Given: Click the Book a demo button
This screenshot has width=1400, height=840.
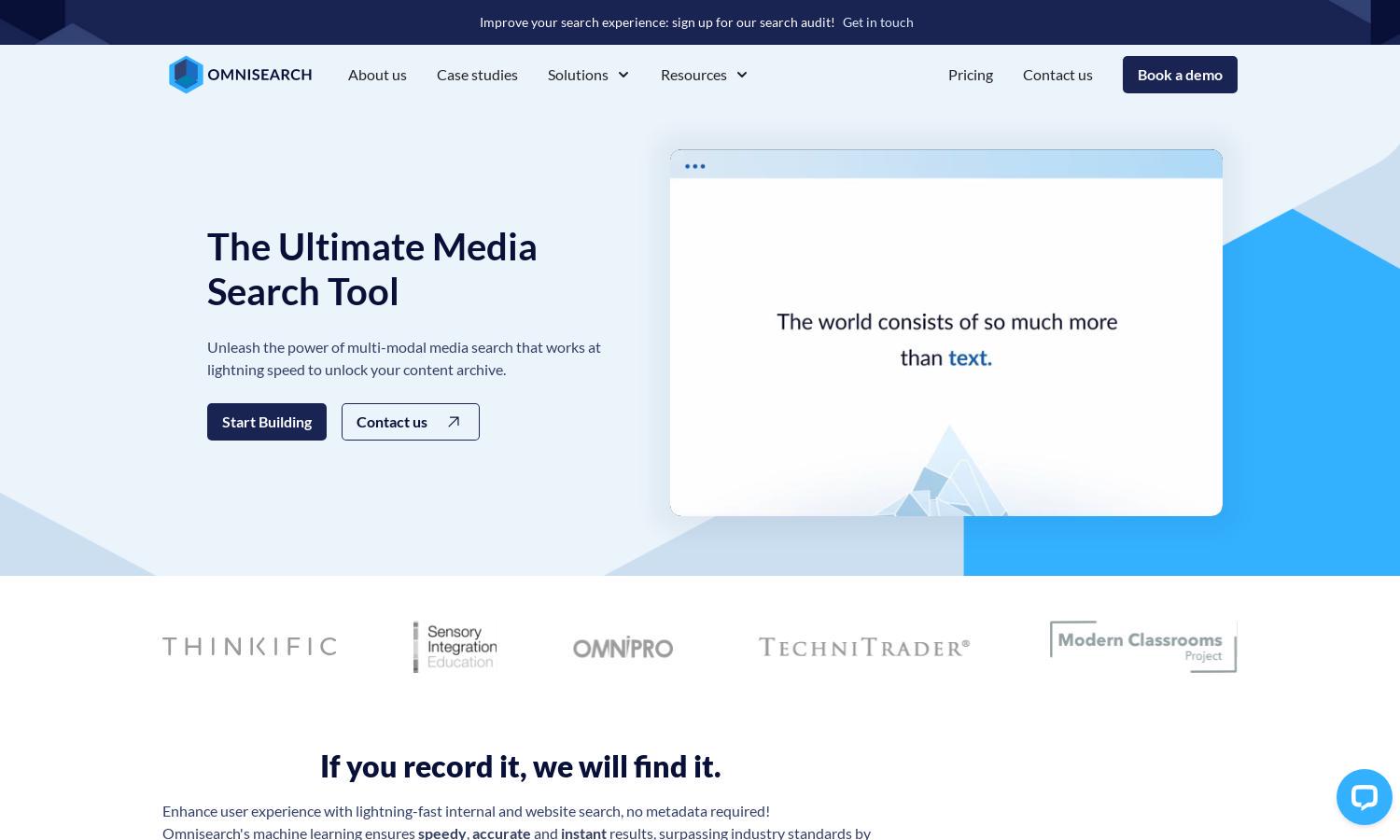Looking at the screenshot, I should point(1180,75).
